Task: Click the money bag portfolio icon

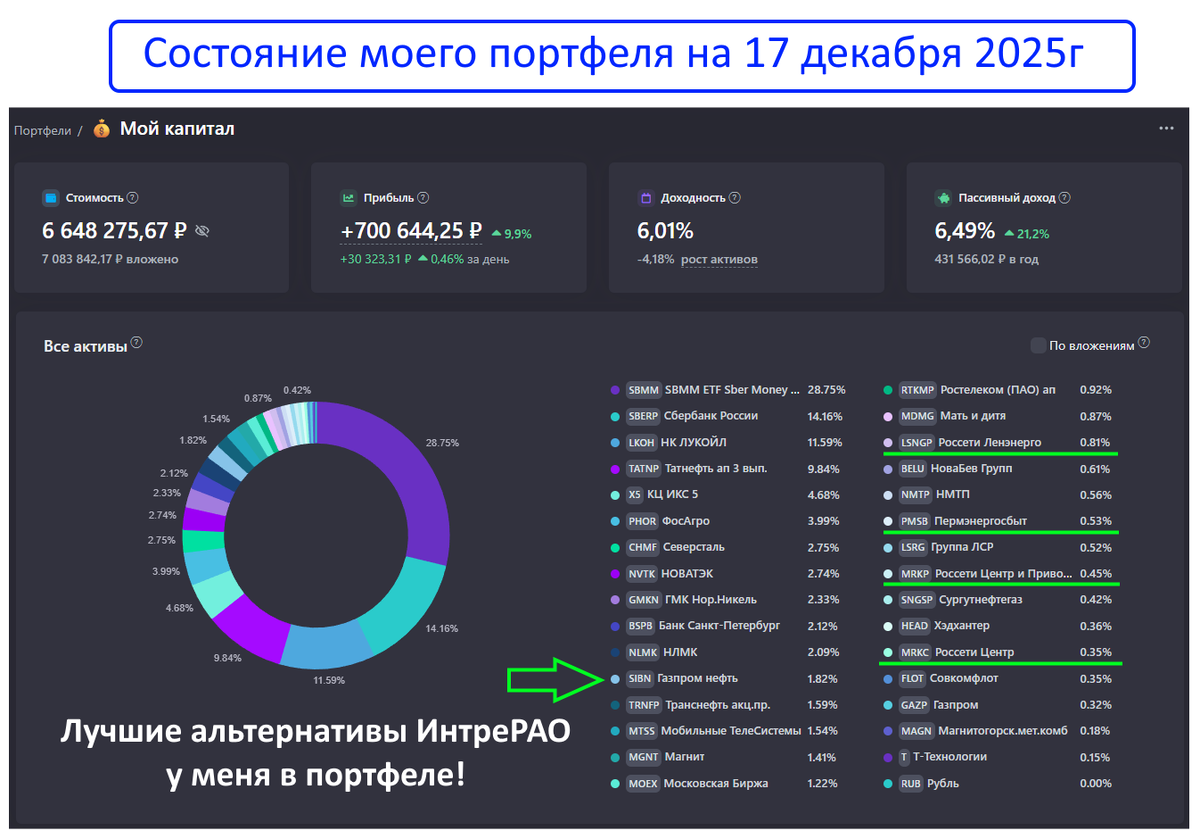Action: (101, 129)
